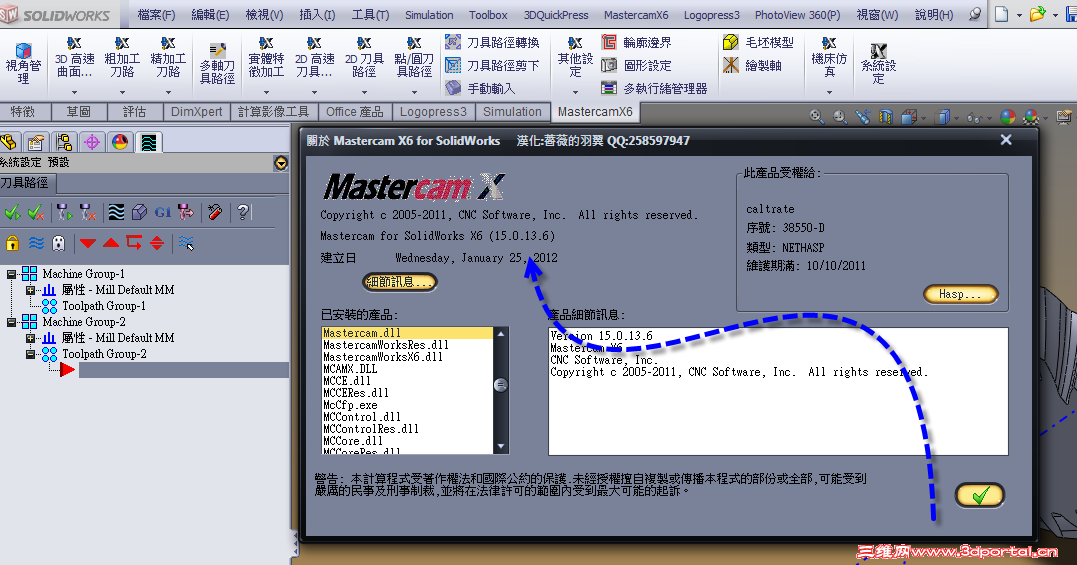Image resolution: width=1077 pixels, height=565 pixels.
Task: Select MastercamWorksRes.dll in installed products list
Action: coord(385,345)
